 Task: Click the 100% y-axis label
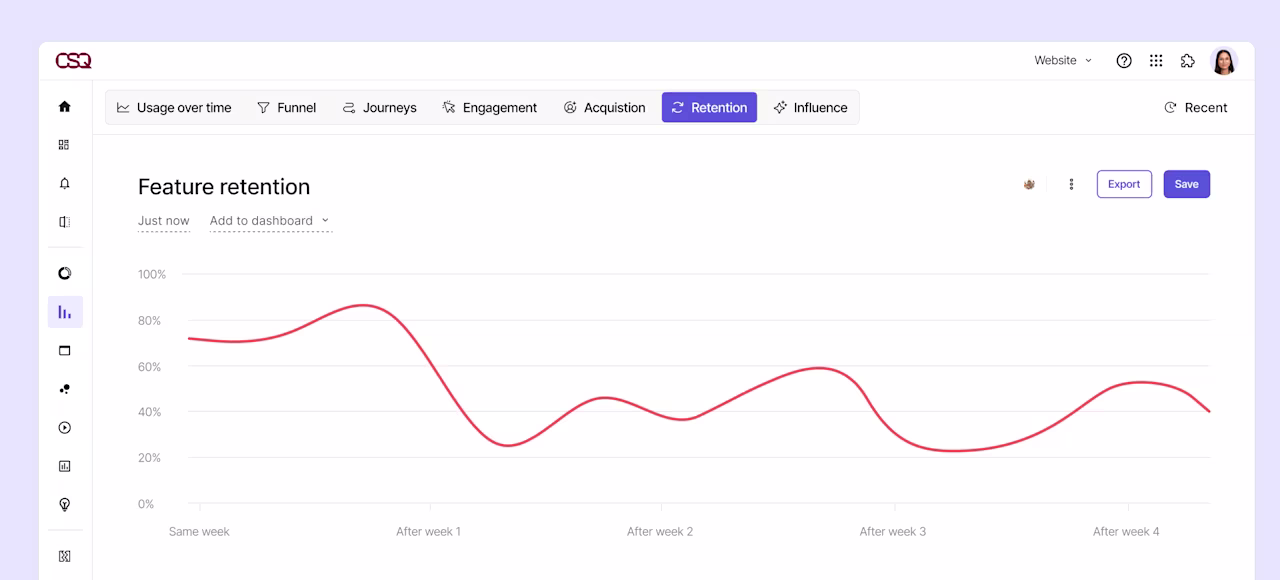click(152, 274)
